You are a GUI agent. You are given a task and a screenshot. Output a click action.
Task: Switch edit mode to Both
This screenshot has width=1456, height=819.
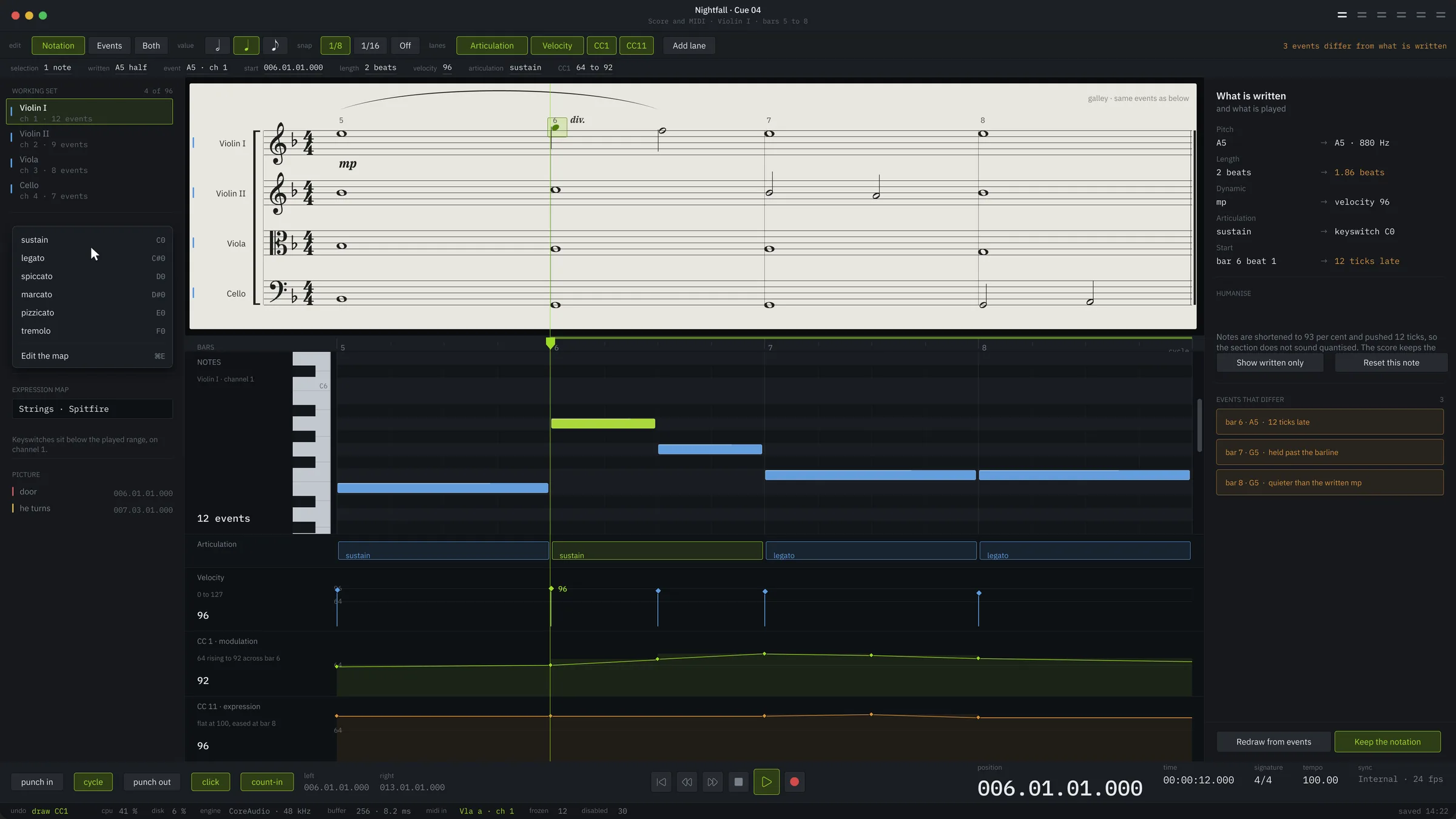click(x=151, y=45)
